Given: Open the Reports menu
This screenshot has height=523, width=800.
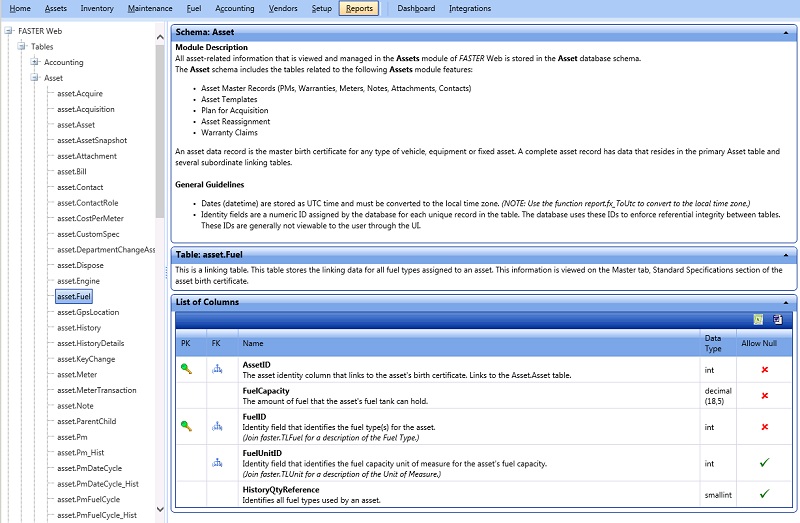Looking at the screenshot, I should click(x=359, y=8).
